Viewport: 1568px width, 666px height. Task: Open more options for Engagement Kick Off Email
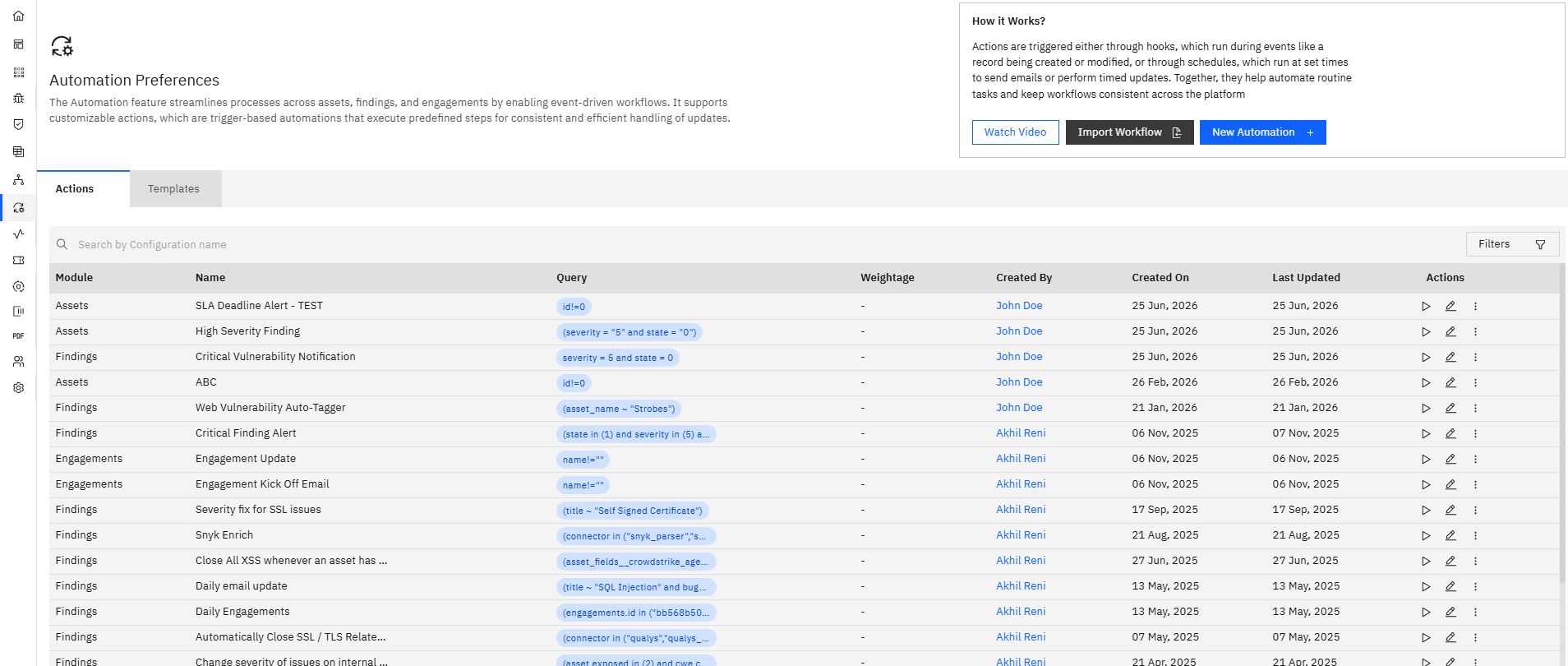(x=1475, y=485)
